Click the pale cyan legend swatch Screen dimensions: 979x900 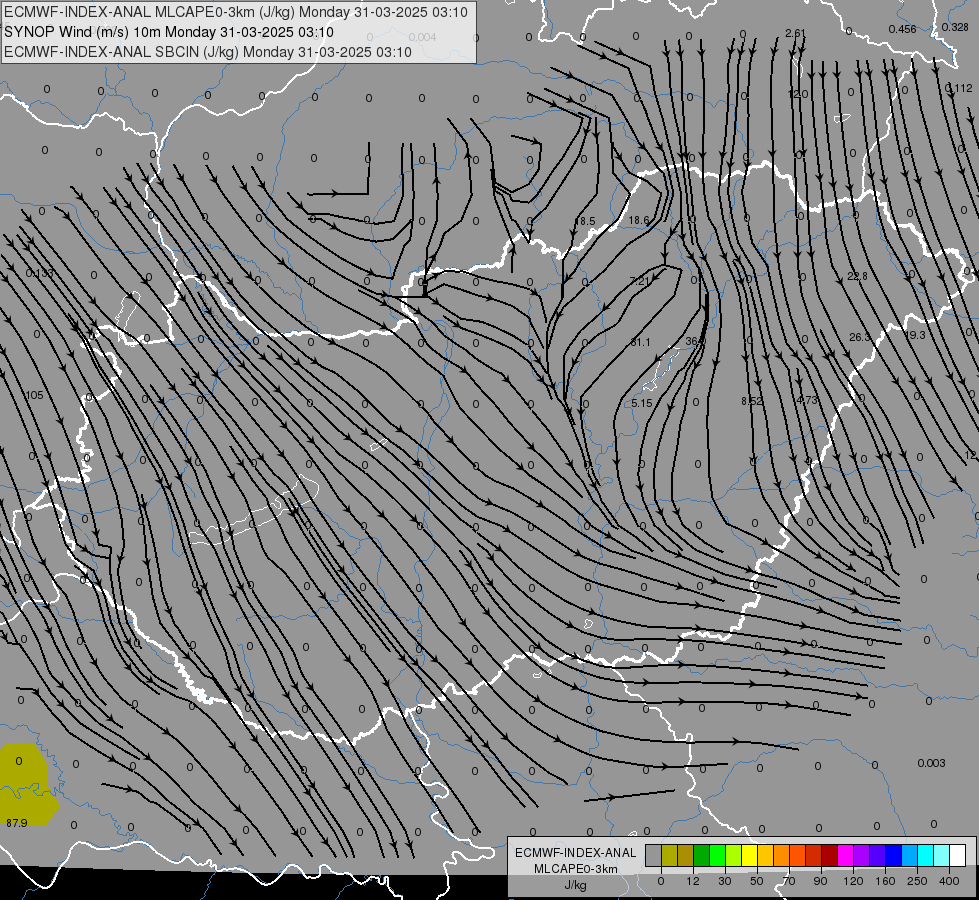click(x=942, y=855)
